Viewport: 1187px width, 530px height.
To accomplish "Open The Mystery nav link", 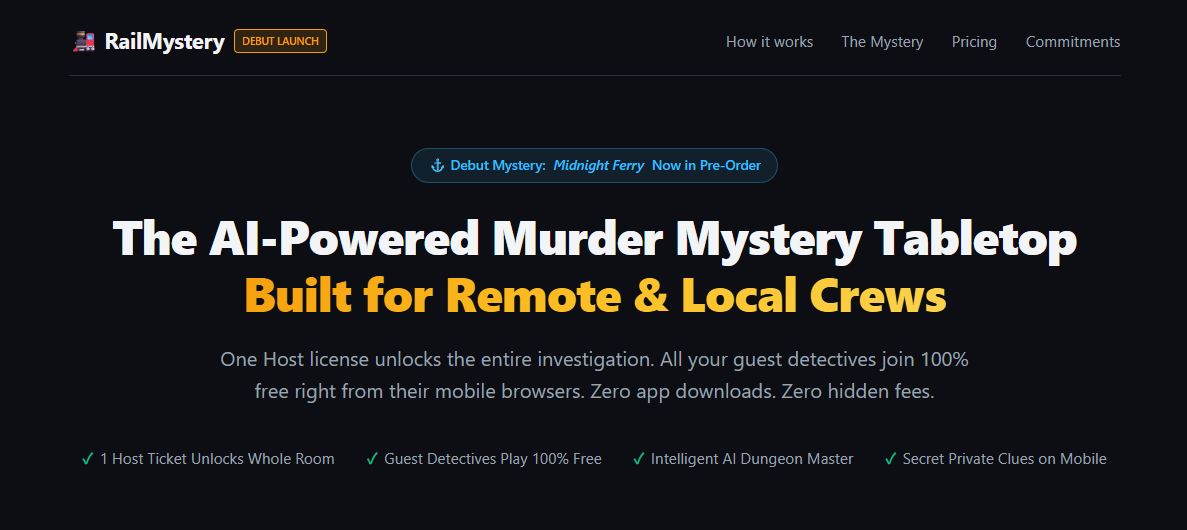I will (x=882, y=42).
